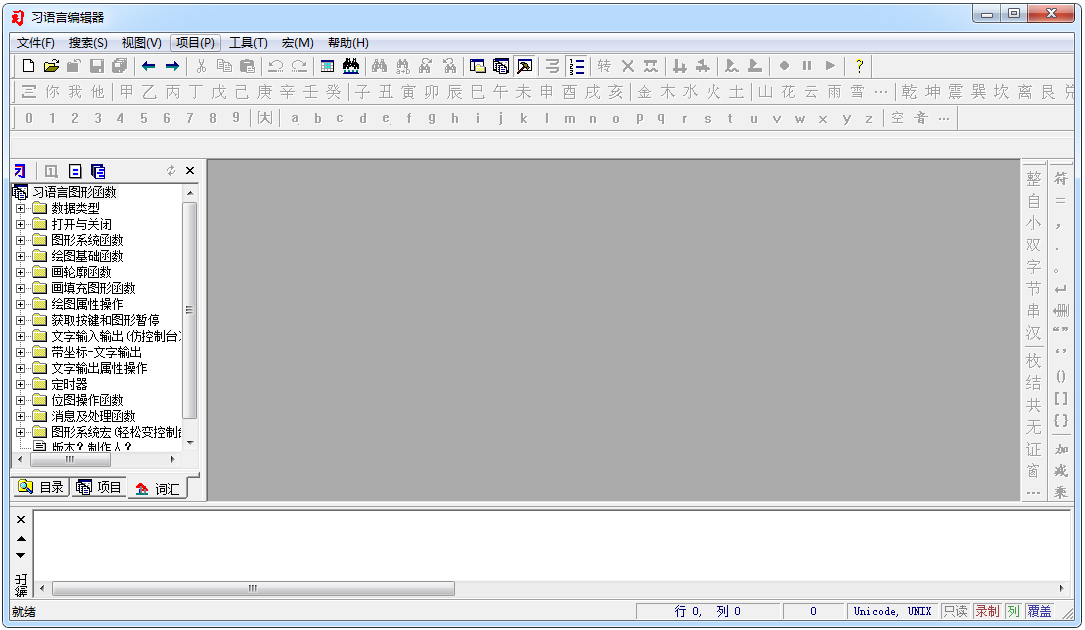Expand the 数据类型 folder
This screenshot has height=630, width=1085.
pos(20,208)
